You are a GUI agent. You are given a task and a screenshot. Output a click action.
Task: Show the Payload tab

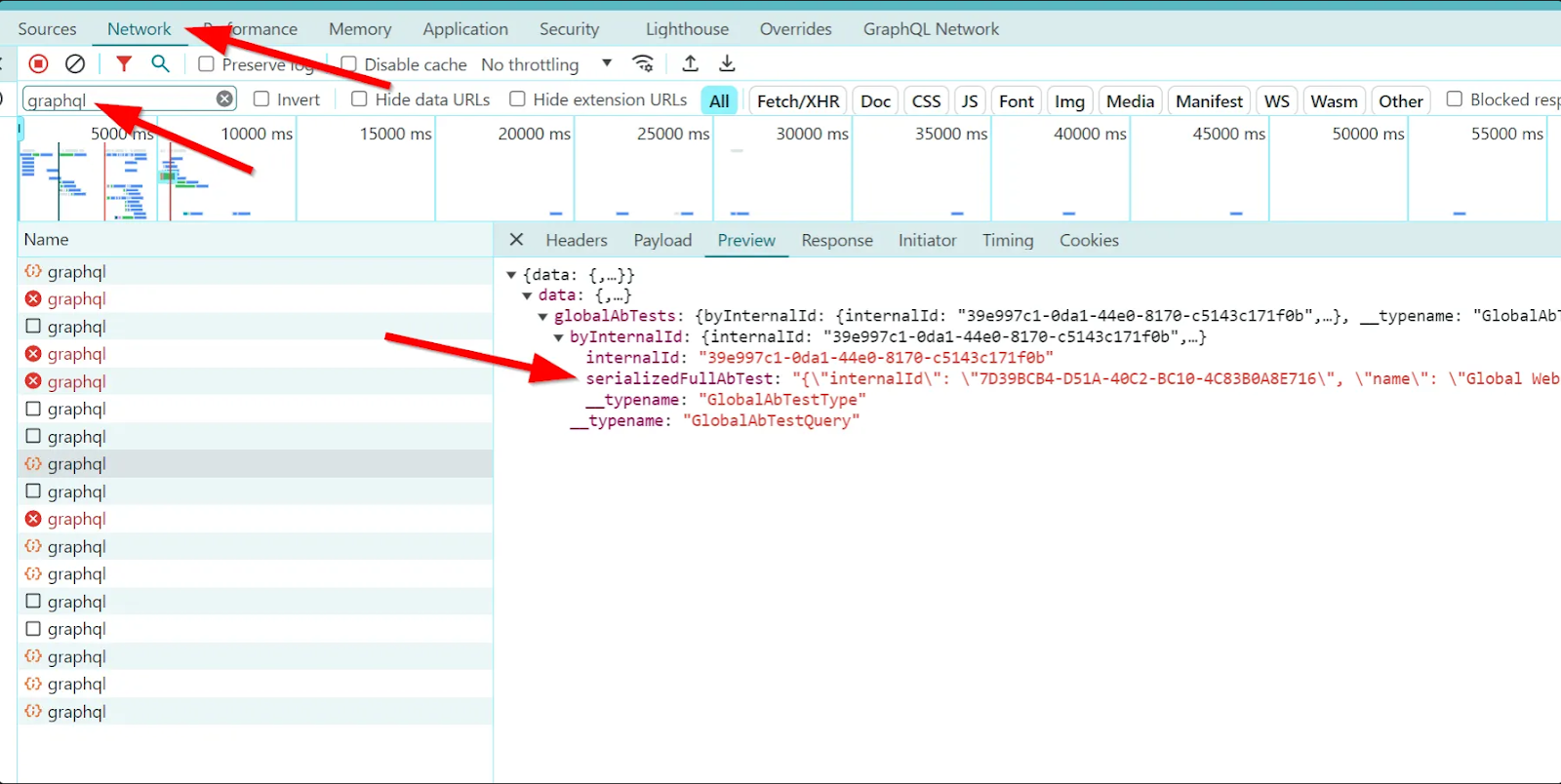pyautogui.click(x=662, y=240)
